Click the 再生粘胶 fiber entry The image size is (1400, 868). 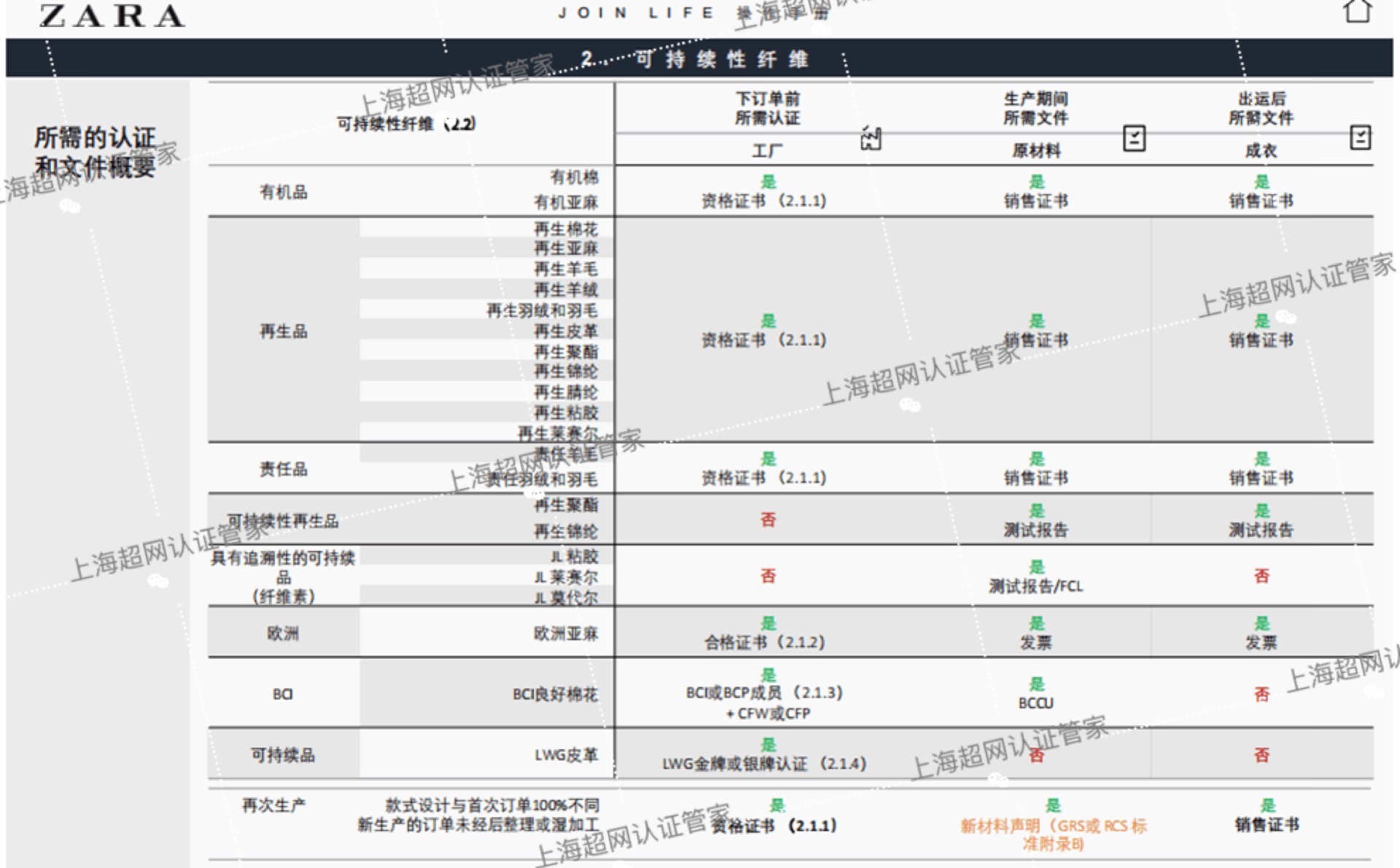click(566, 413)
